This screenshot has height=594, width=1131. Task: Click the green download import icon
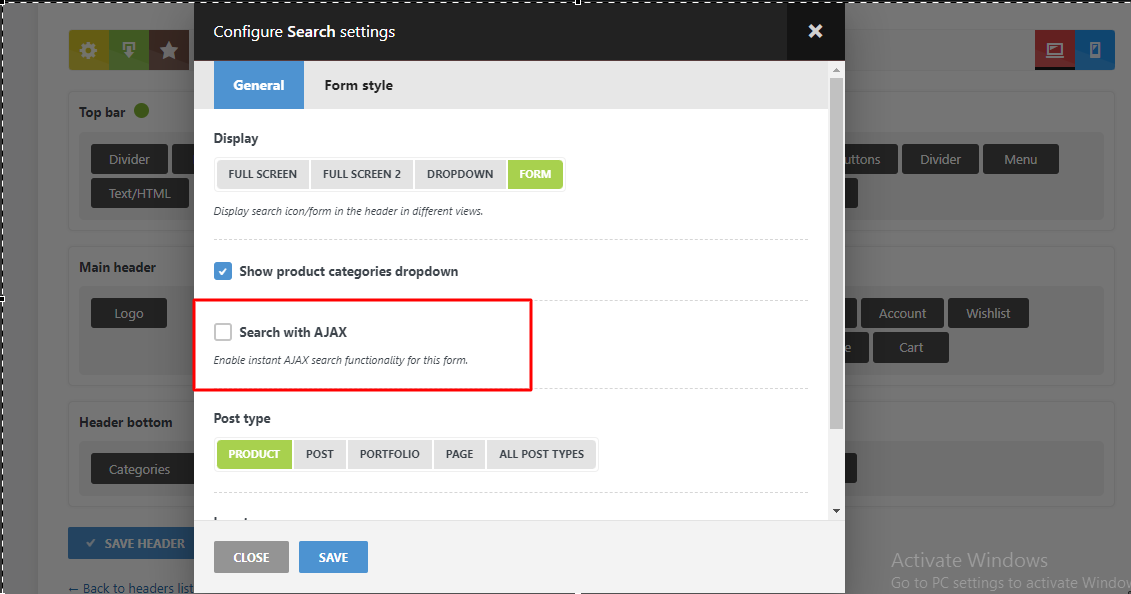(x=129, y=50)
